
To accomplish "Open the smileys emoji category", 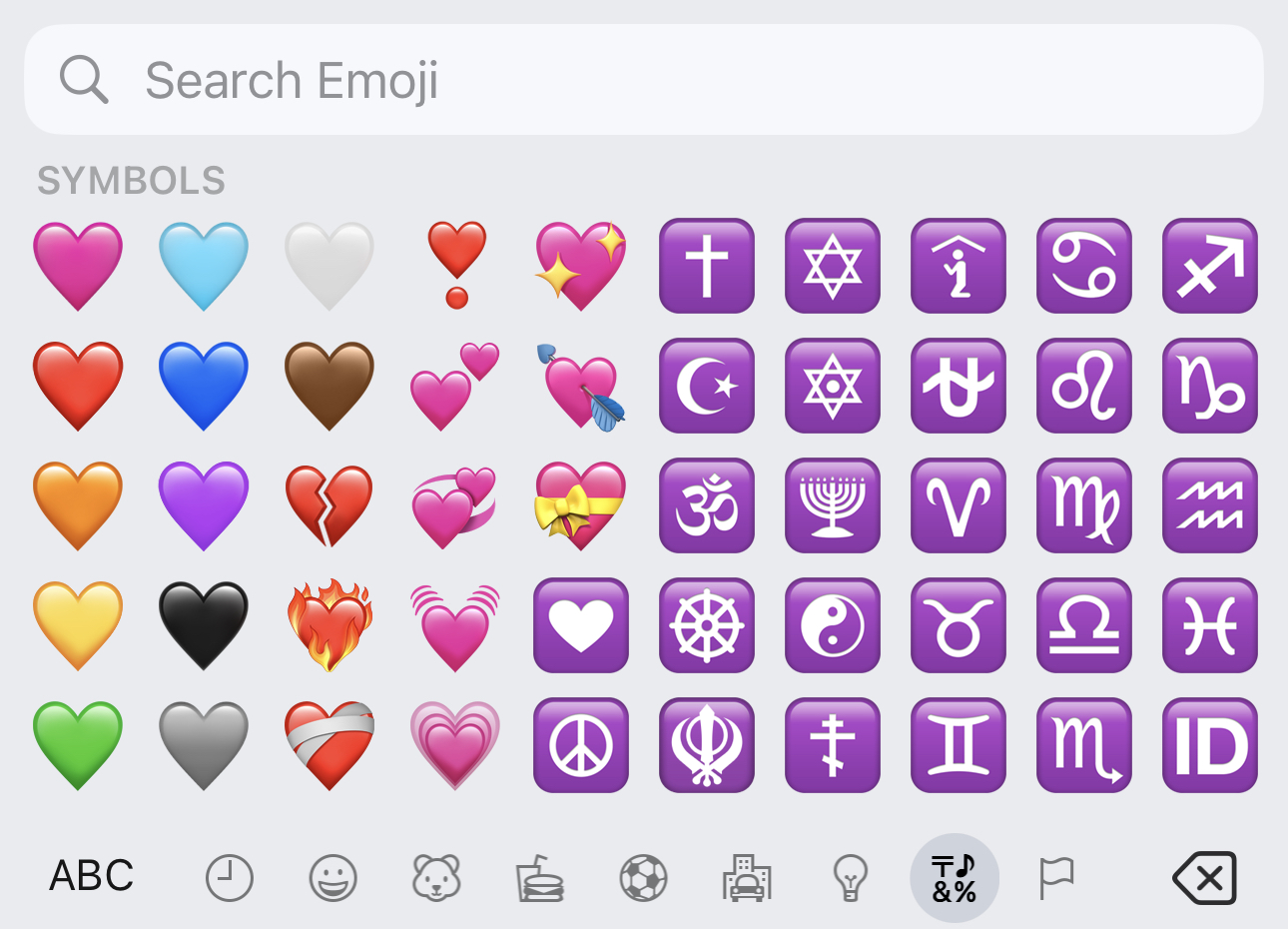I will point(333,879).
